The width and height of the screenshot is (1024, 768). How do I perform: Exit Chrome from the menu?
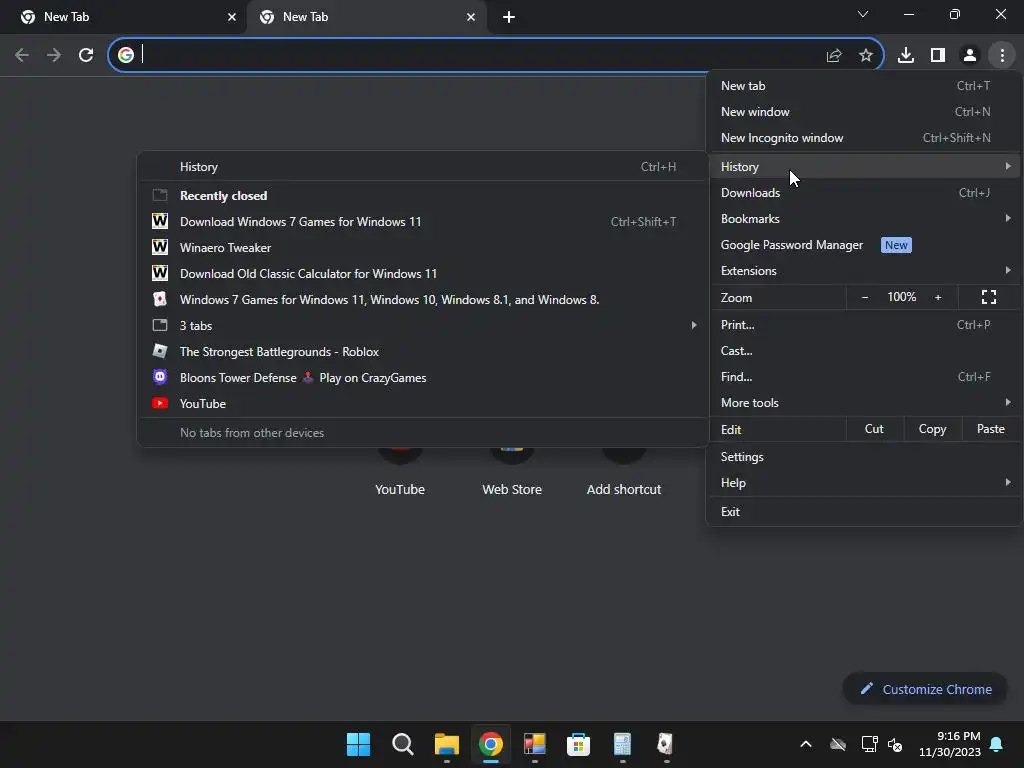(x=864, y=511)
